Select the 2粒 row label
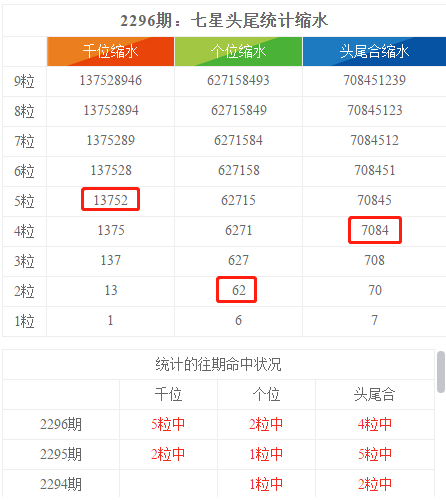 [24, 291]
